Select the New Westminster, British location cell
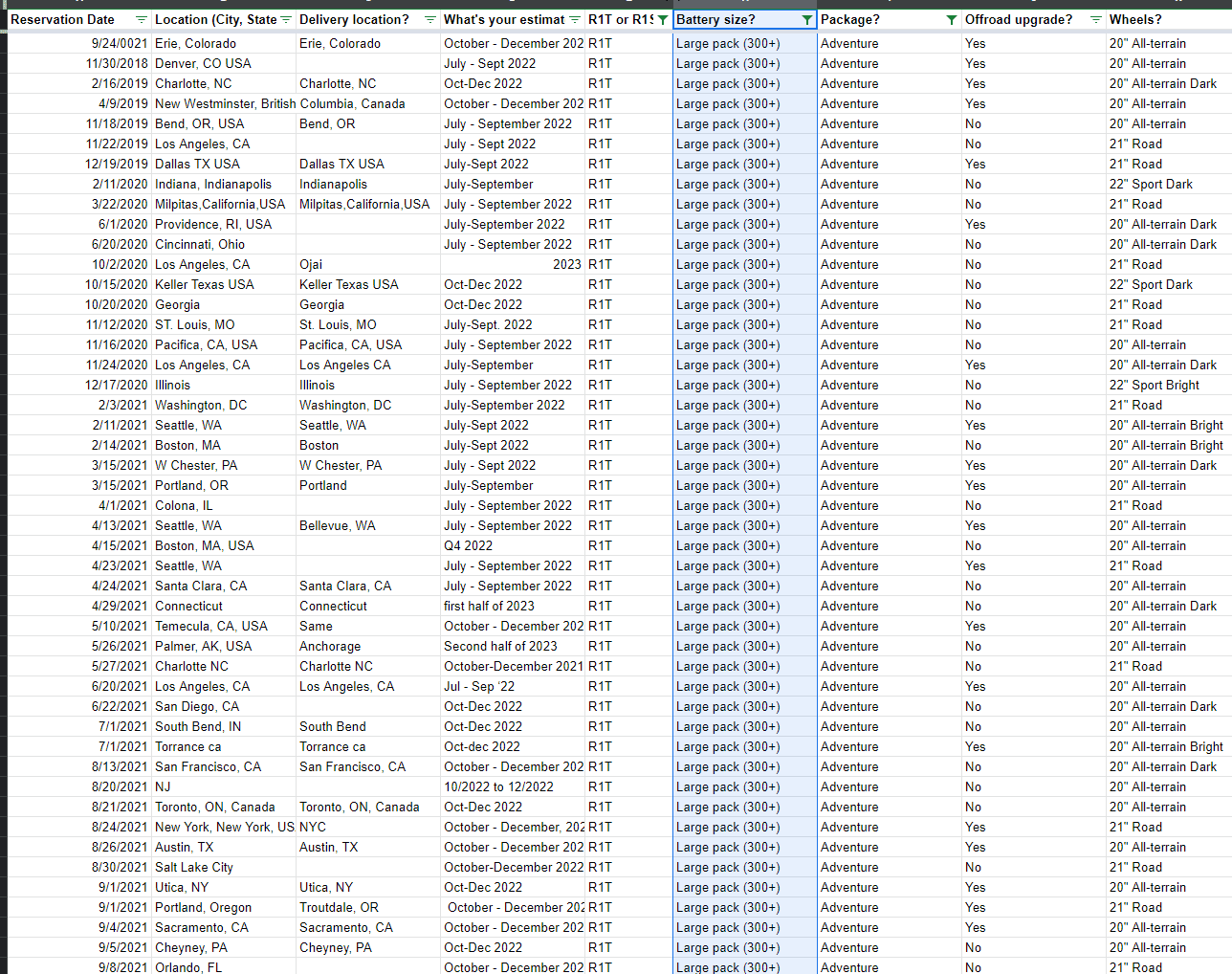The width and height of the screenshot is (1232, 974). tap(224, 104)
